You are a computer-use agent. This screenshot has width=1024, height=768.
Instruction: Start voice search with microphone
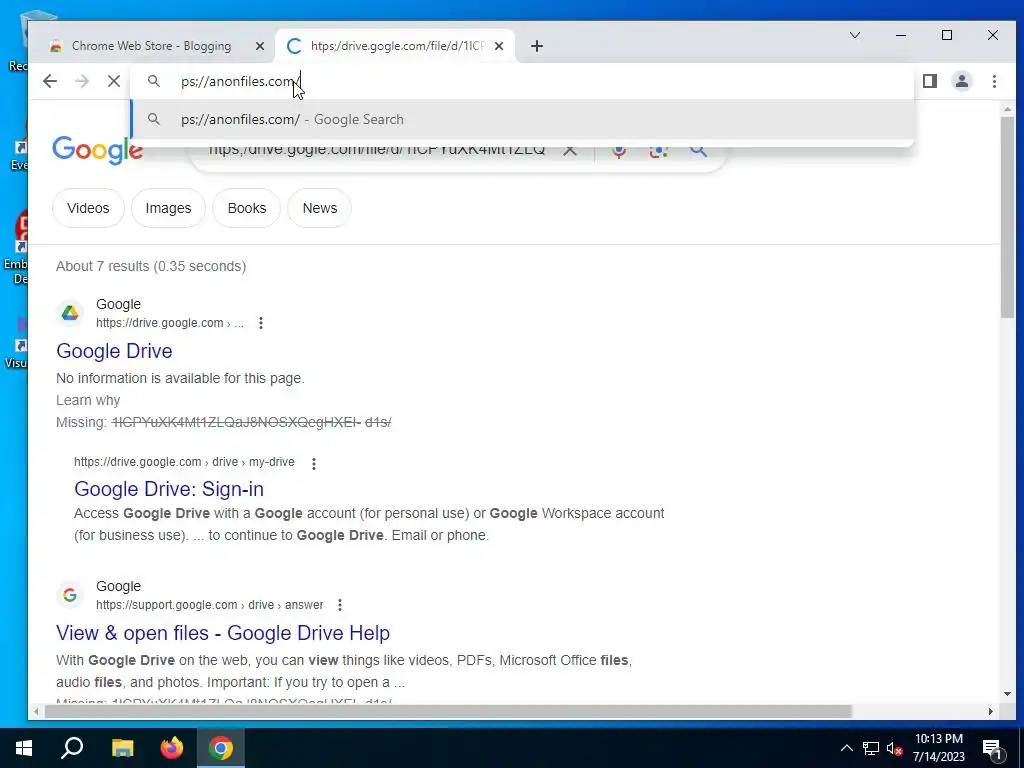(618, 150)
